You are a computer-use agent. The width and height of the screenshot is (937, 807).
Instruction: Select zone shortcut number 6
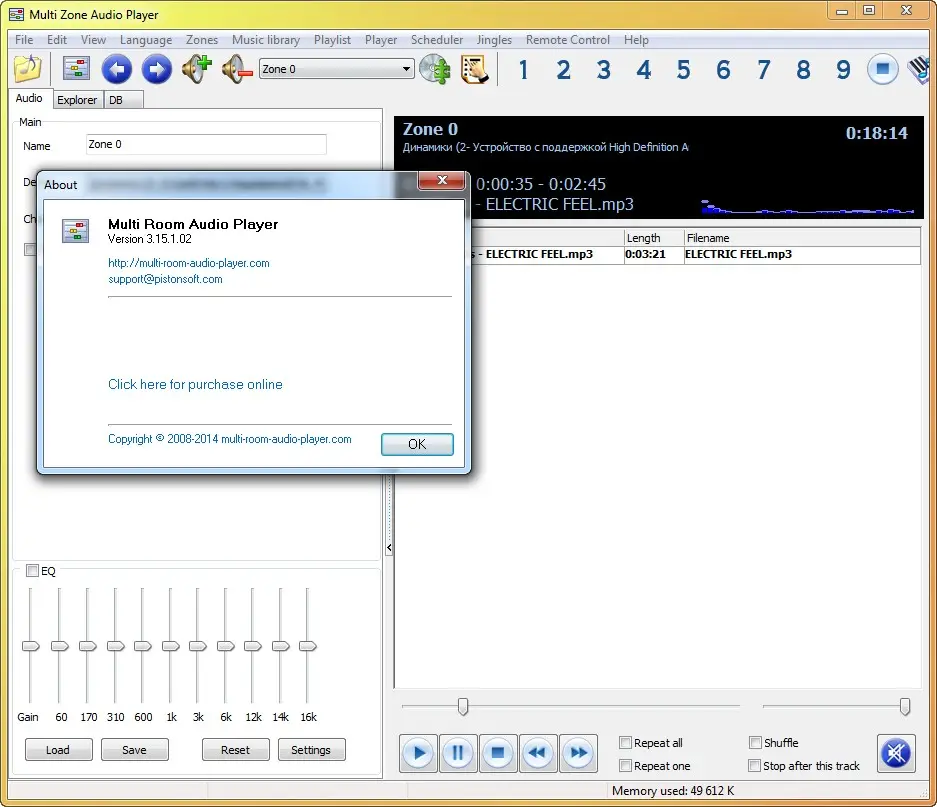coord(724,70)
